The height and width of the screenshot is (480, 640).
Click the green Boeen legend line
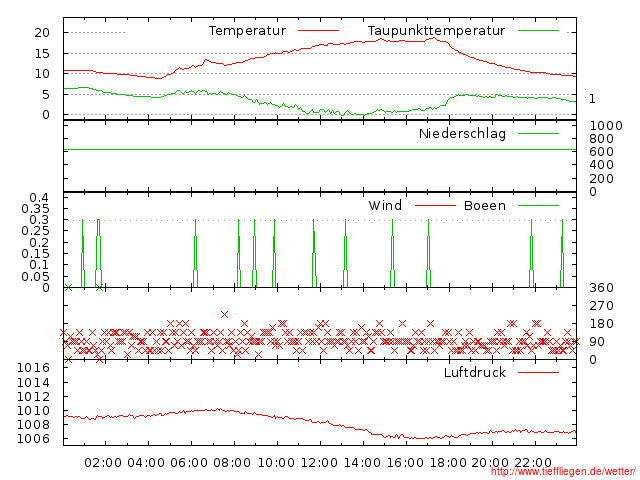[538, 205]
